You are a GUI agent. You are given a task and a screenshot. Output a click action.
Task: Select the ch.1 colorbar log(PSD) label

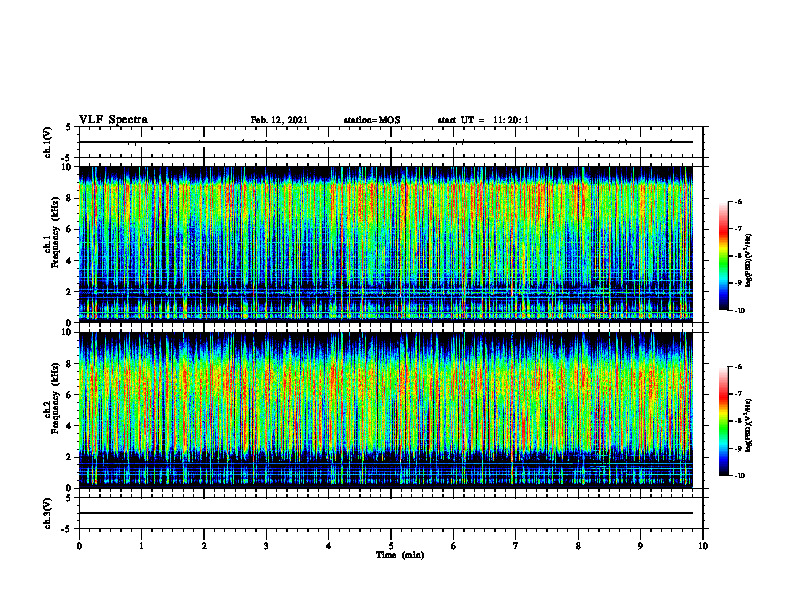(749, 261)
